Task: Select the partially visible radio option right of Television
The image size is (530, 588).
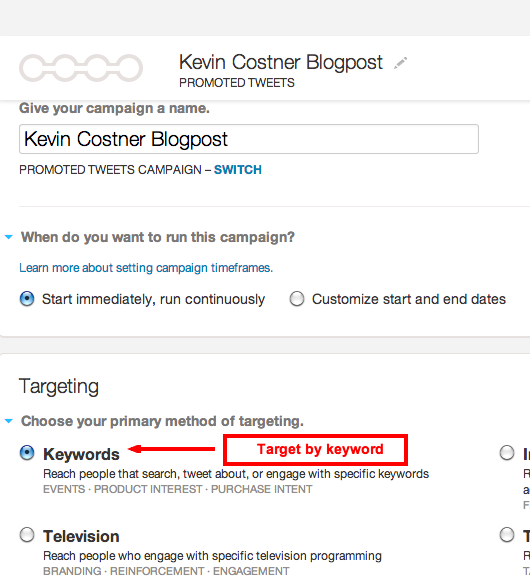Action: [507, 535]
